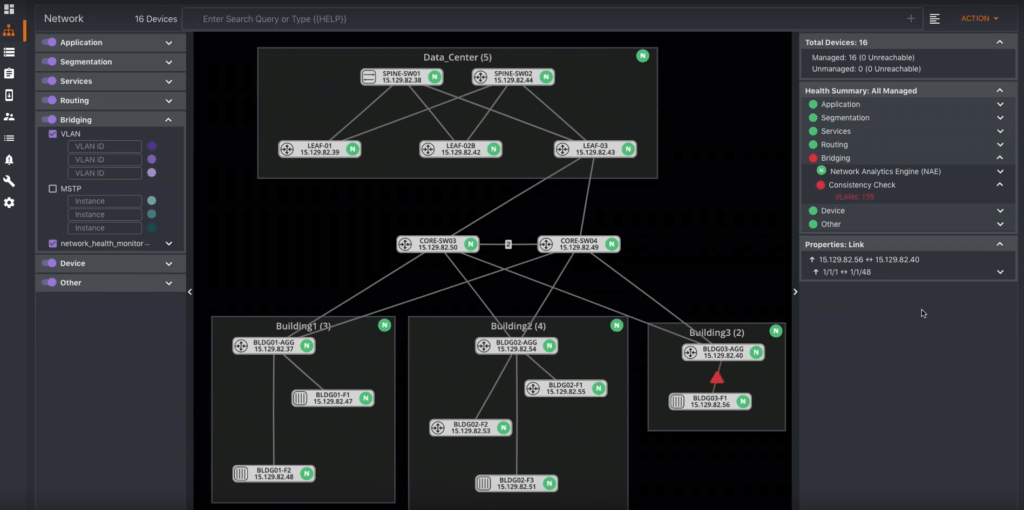Screen dimensions: 1024x510
Task: Select the BLDG01-F1 device node
Action: coord(332,398)
